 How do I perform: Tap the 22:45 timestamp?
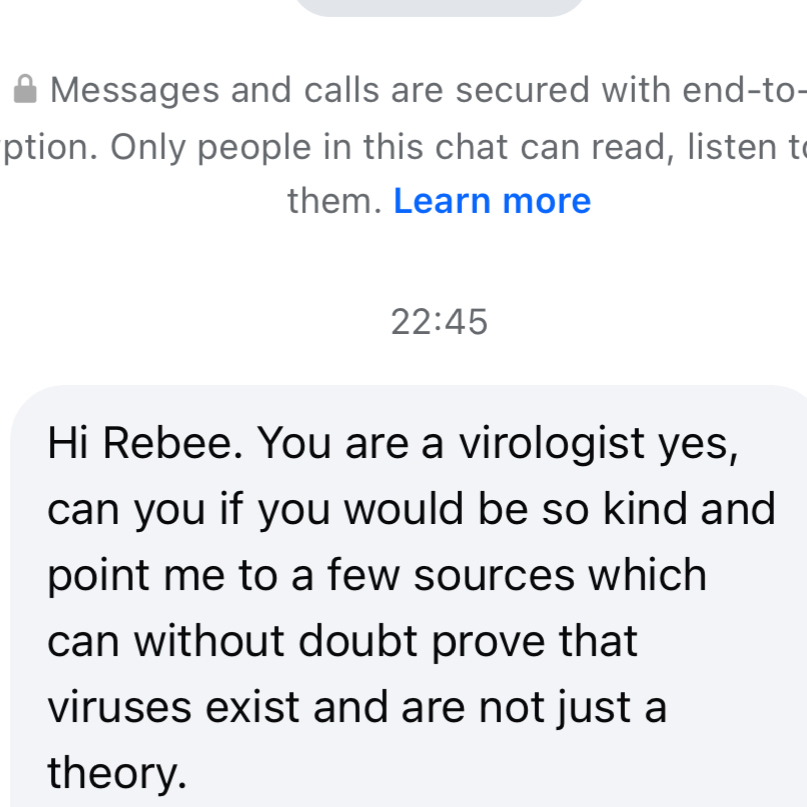(439, 322)
